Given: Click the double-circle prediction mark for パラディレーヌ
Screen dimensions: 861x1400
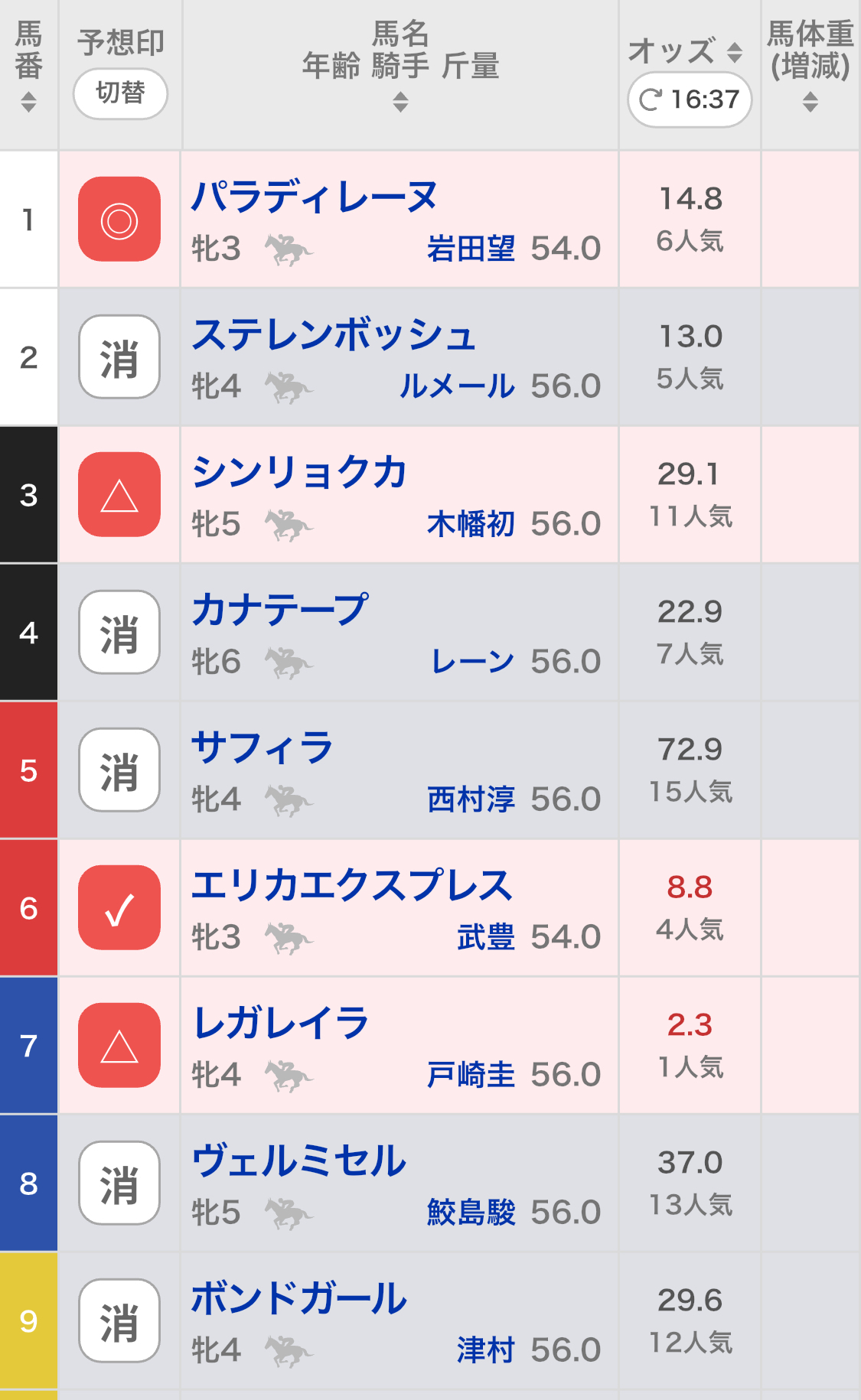Looking at the screenshot, I should point(119,220).
